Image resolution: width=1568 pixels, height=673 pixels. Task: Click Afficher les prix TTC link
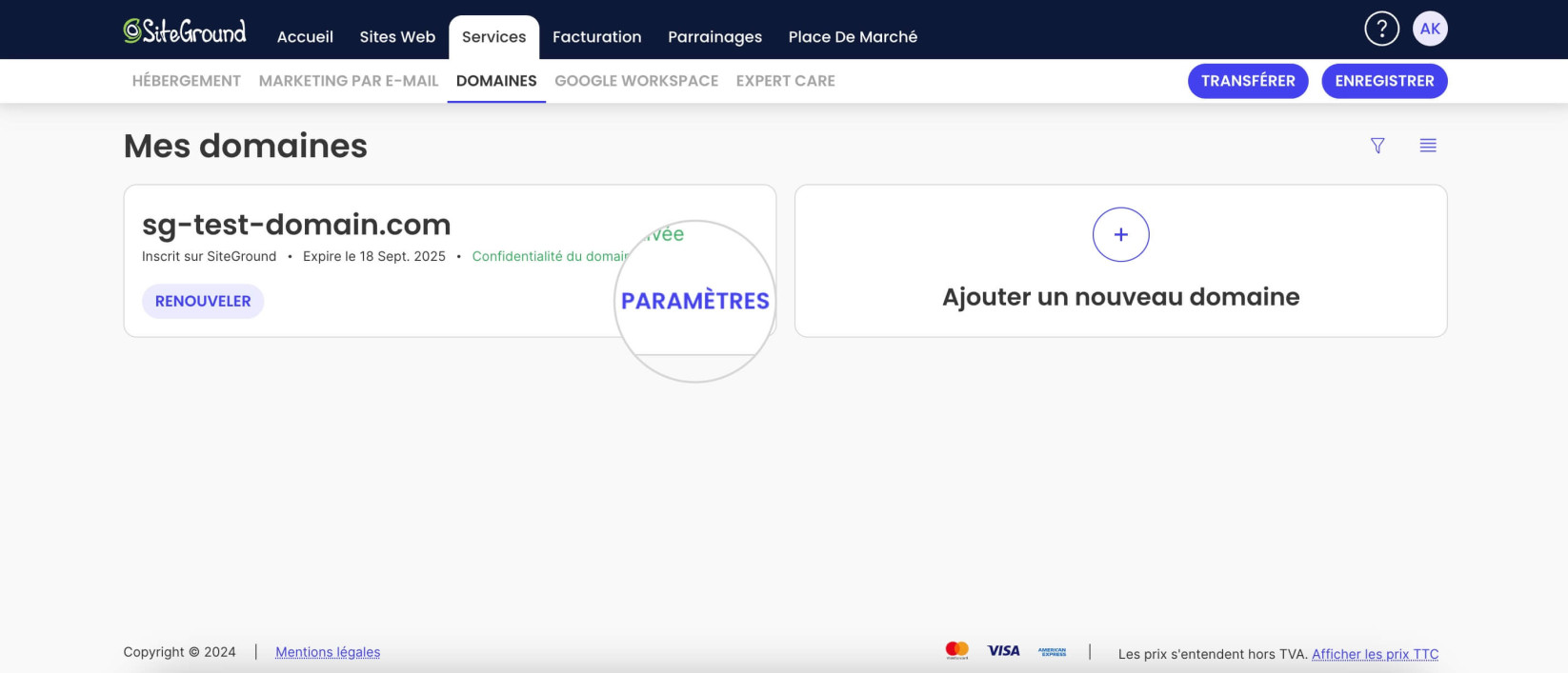[1376, 654]
